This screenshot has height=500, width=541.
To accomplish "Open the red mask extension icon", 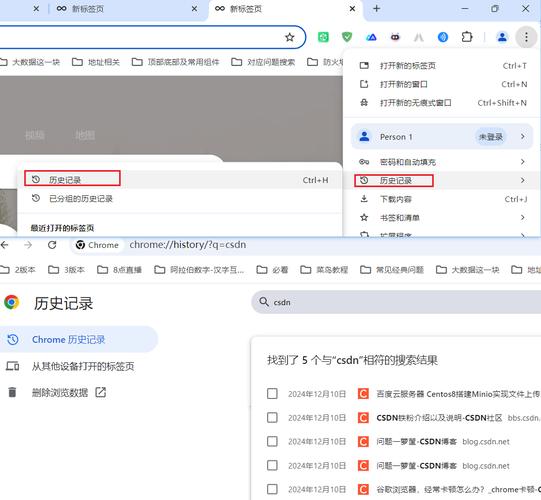I will click(x=395, y=37).
